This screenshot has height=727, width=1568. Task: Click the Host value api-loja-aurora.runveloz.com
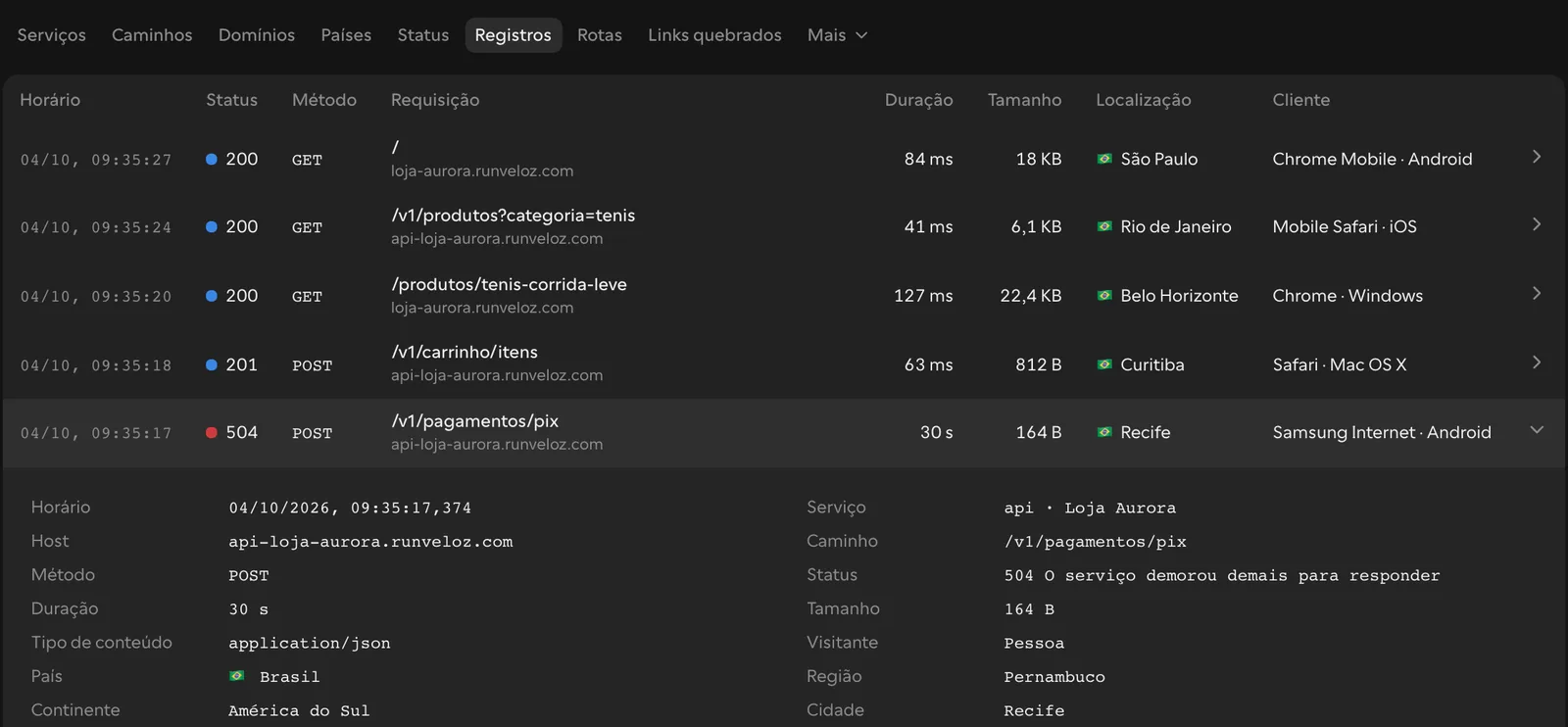pyautogui.click(x=370, y=542)
